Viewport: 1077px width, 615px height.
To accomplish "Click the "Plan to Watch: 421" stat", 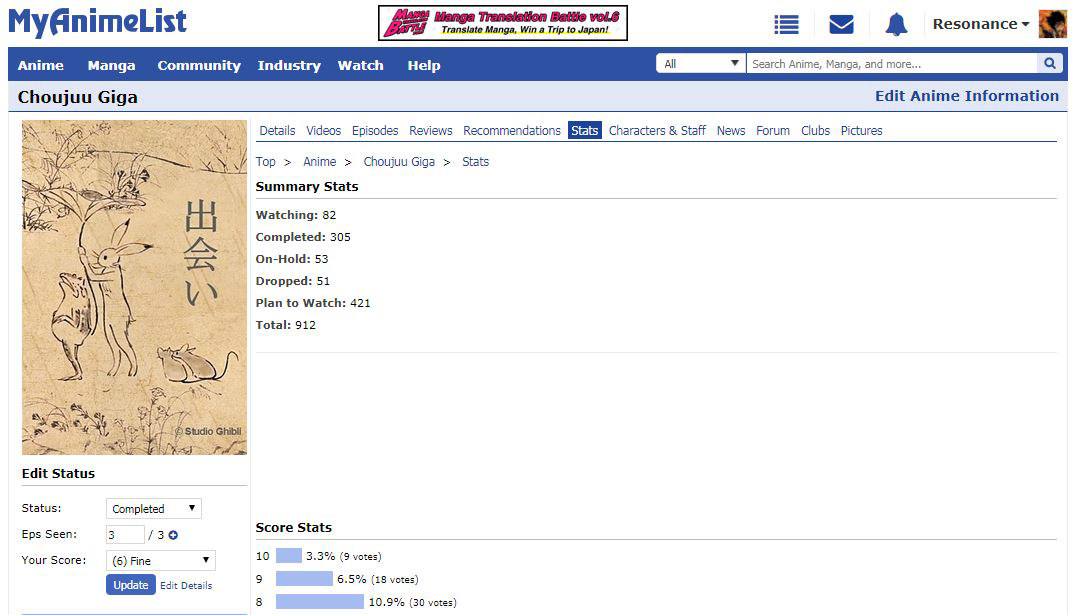I will tap(313, 303).
